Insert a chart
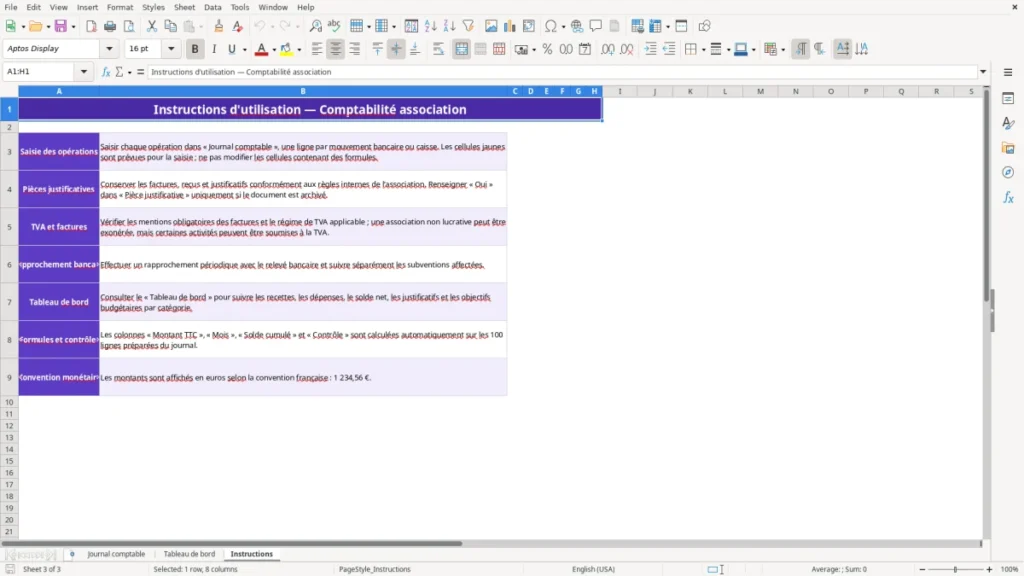 [510, 26]
